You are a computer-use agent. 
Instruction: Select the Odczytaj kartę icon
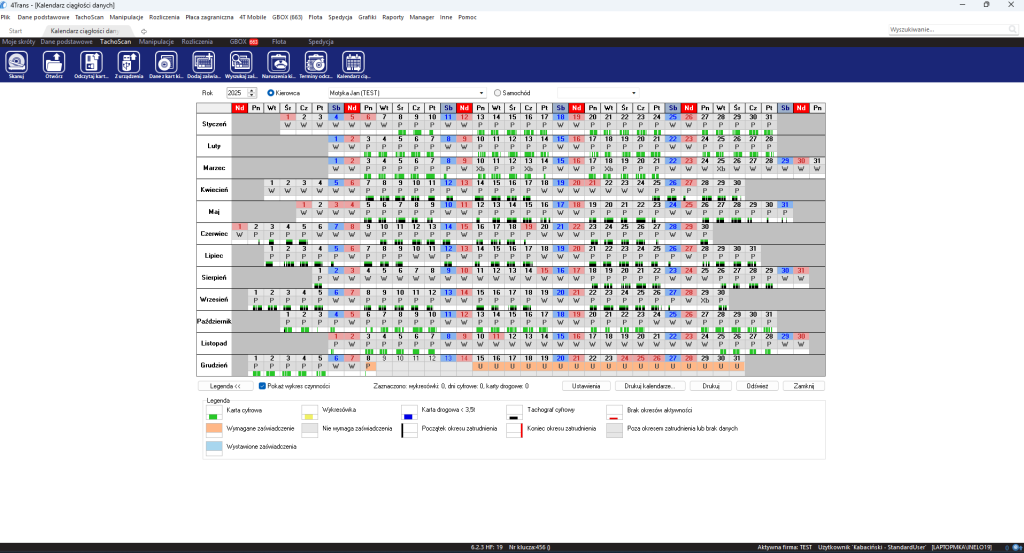[91, 65]
